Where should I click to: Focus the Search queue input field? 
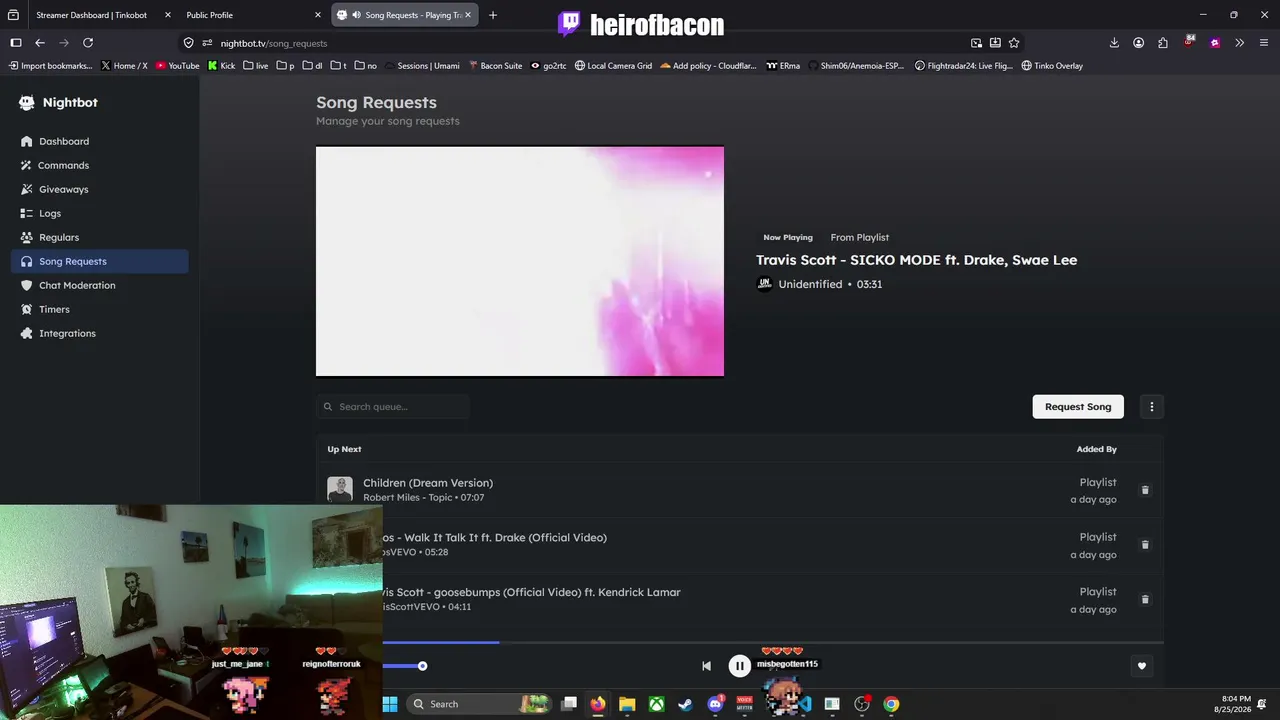point(393,407)
